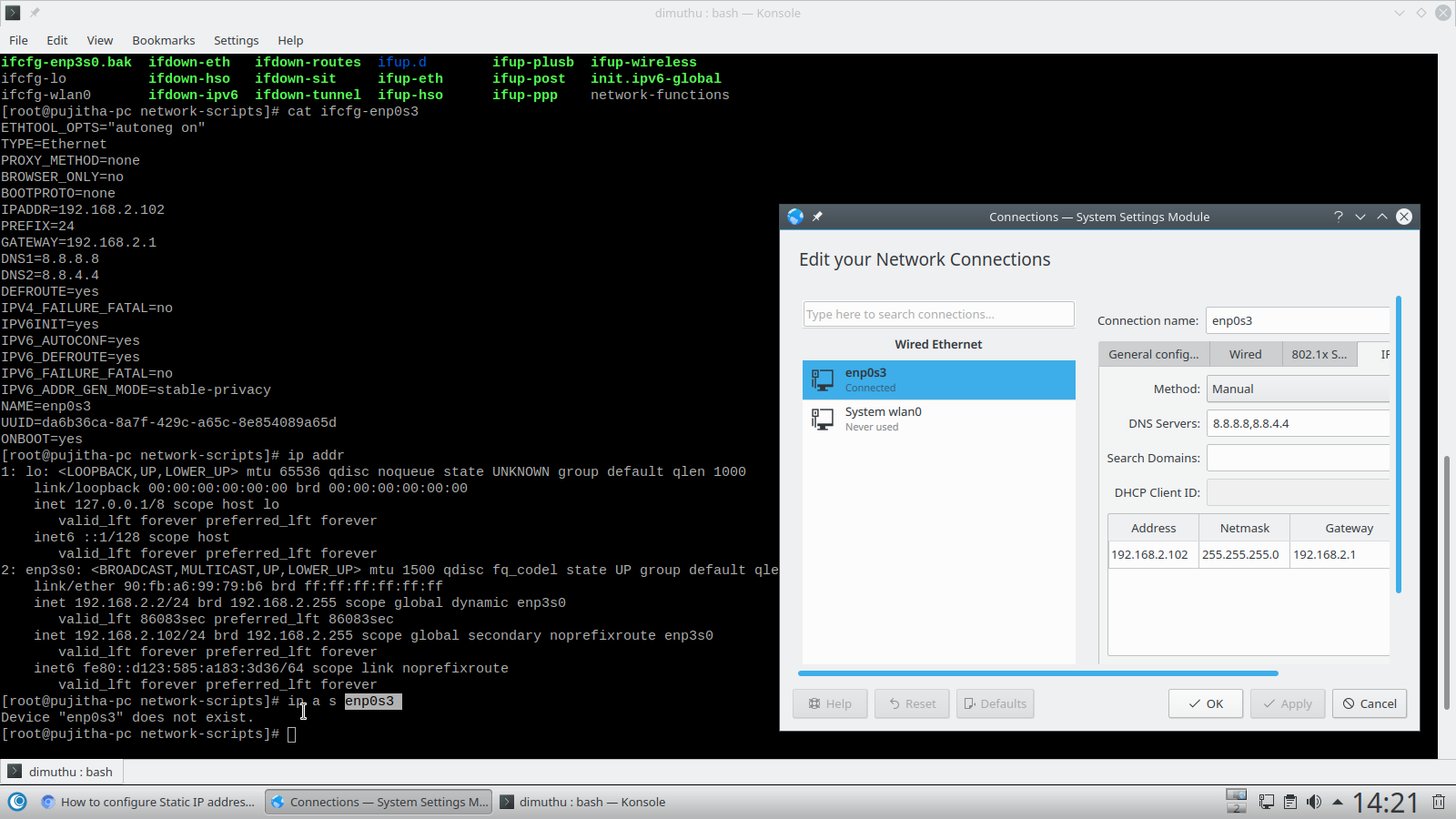The width and height of the screenshot is (1456, 819).
Task: Click the Reset button
Action: tap(912, 703)
